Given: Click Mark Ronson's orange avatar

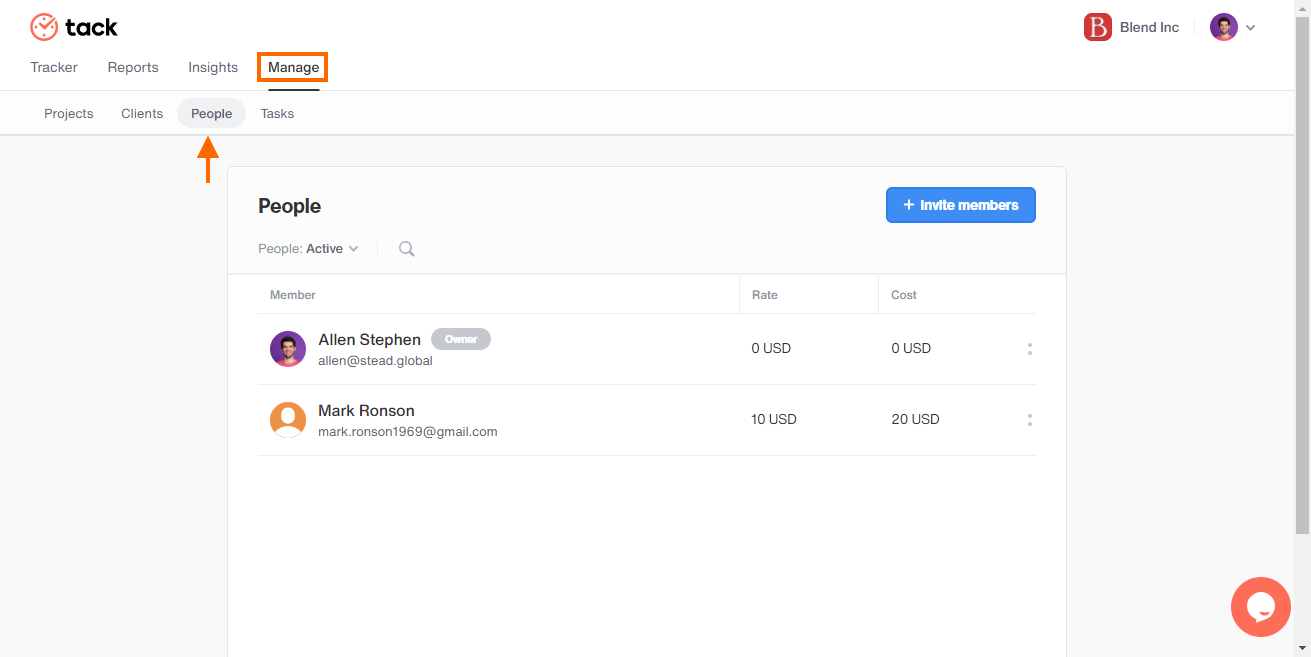Looking at the screenshot, I should coord(288,420).
